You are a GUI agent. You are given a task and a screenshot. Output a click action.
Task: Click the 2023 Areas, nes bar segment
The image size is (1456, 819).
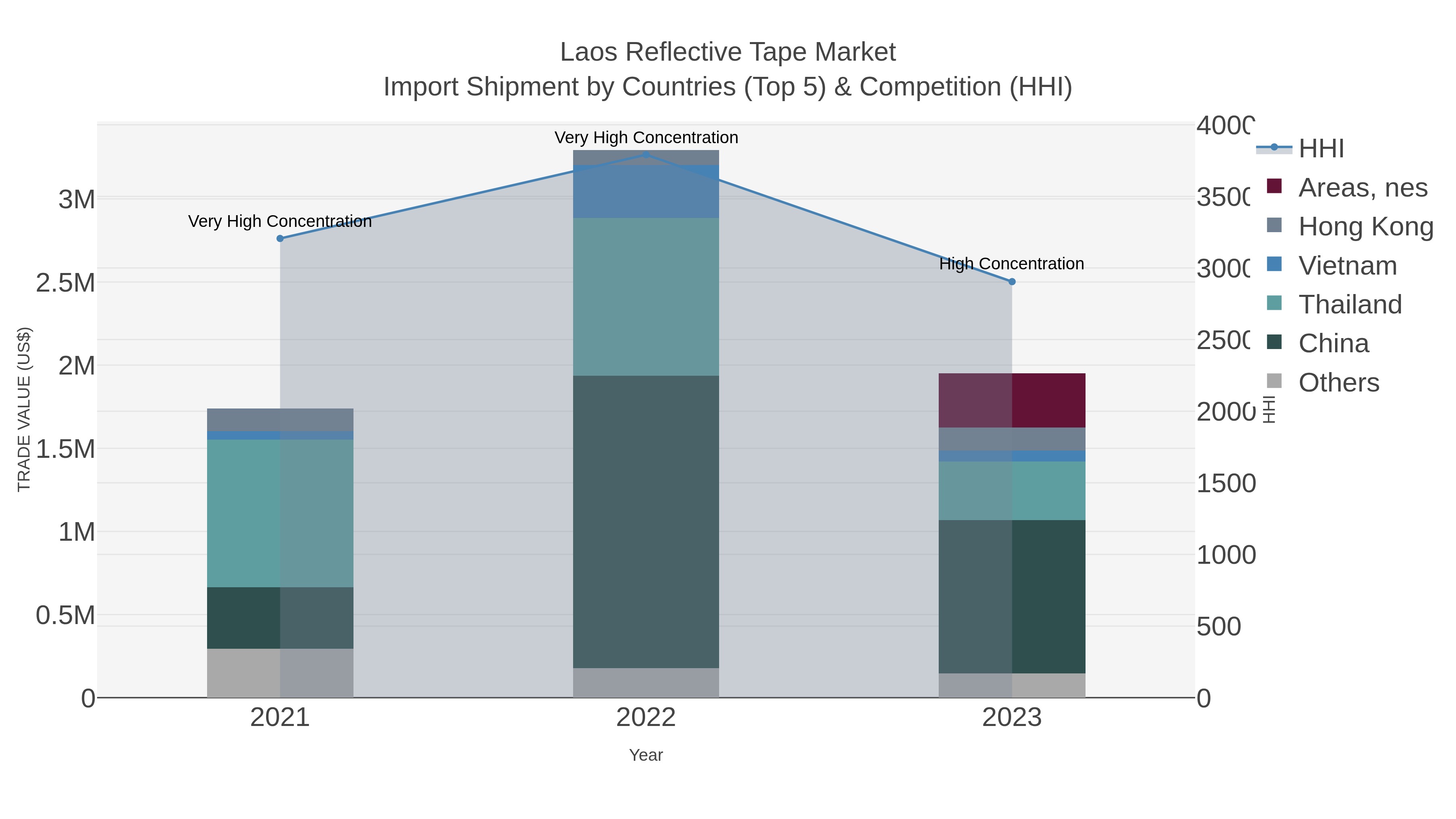[x=1012, y=400]
